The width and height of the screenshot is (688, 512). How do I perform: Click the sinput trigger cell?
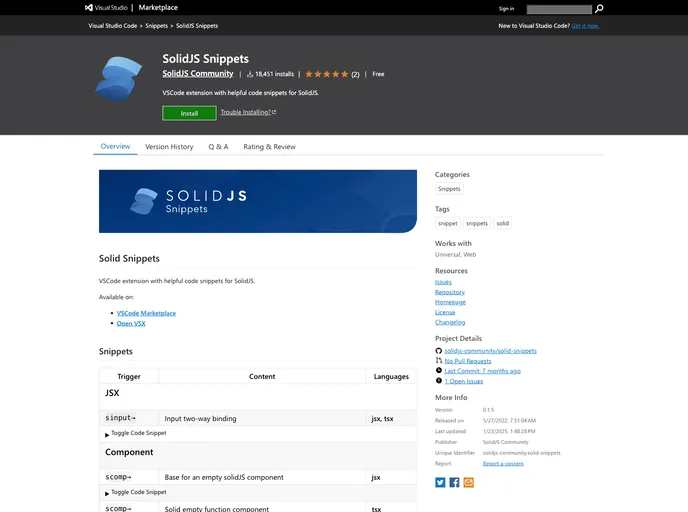click(129, 418)
